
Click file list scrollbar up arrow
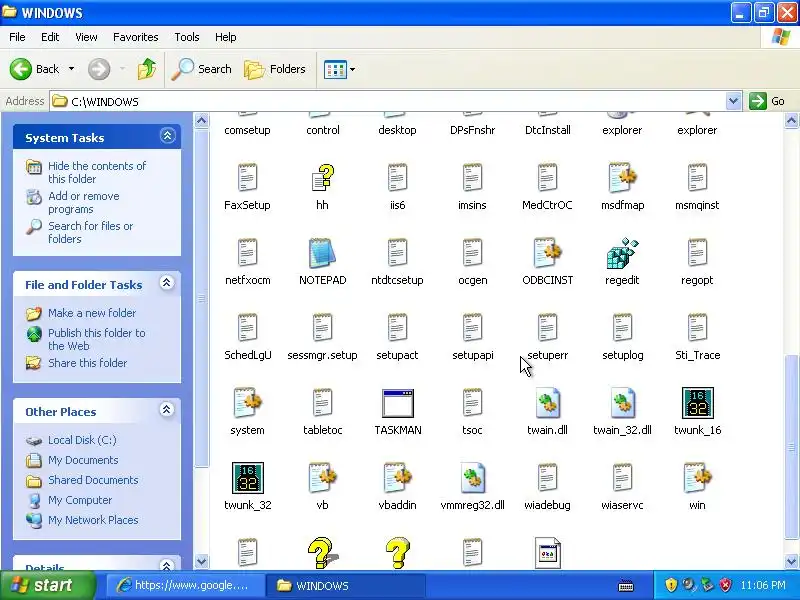click(x=791, y=121)
